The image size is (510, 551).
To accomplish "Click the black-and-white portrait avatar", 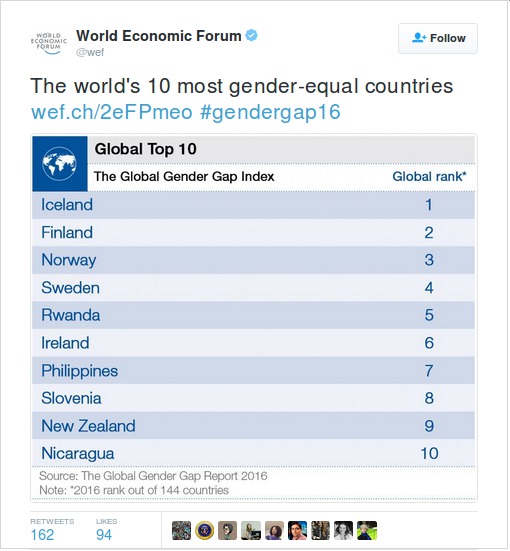I will point(343,530).
